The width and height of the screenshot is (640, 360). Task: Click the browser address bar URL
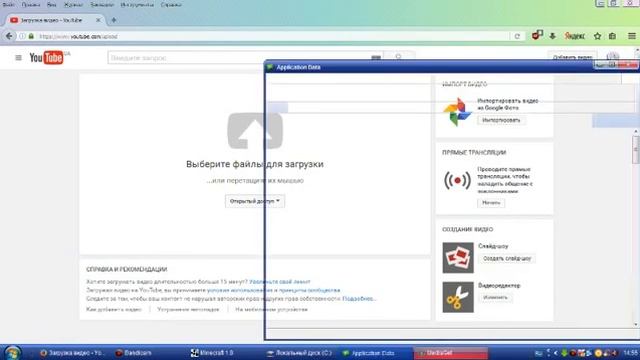(x=78, y=36)
